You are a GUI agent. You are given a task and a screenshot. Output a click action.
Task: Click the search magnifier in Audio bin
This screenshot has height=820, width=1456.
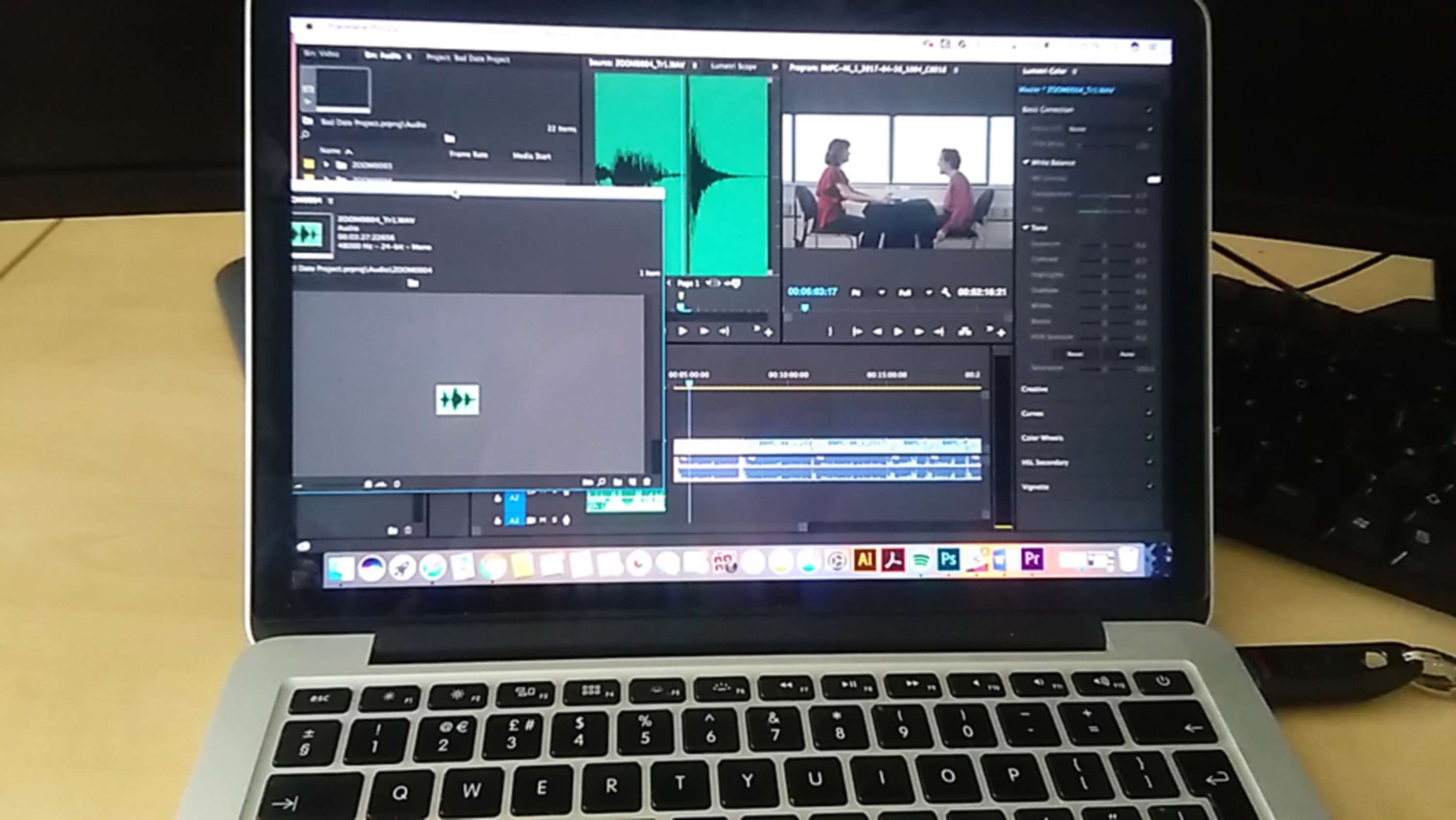pyautogui.click(x=305, y=134)
